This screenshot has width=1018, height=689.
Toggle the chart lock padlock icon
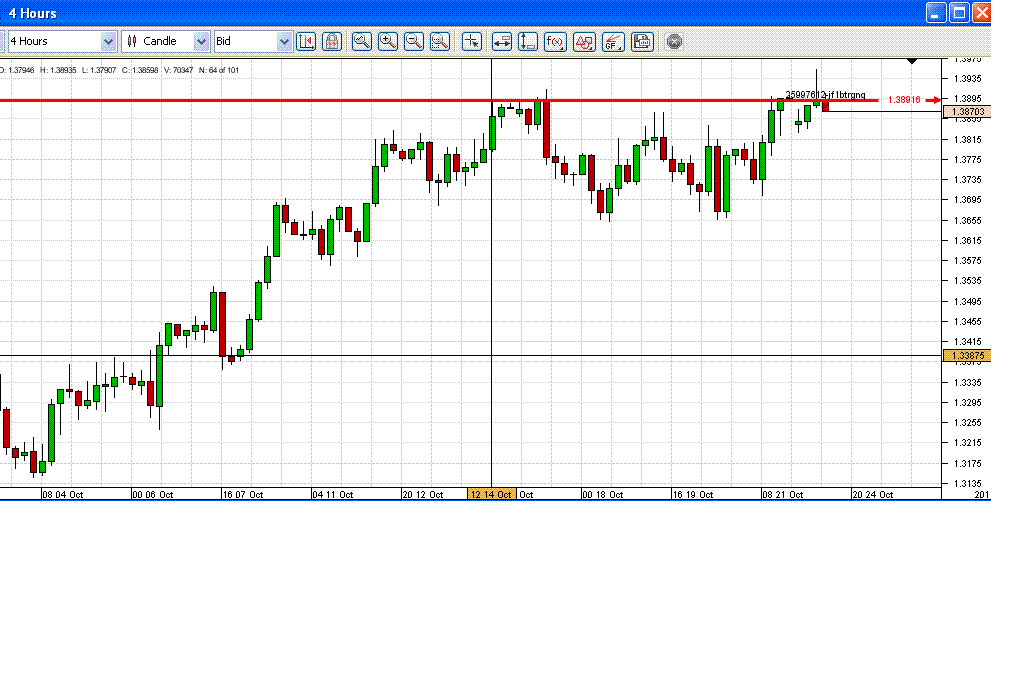point(332,42)
